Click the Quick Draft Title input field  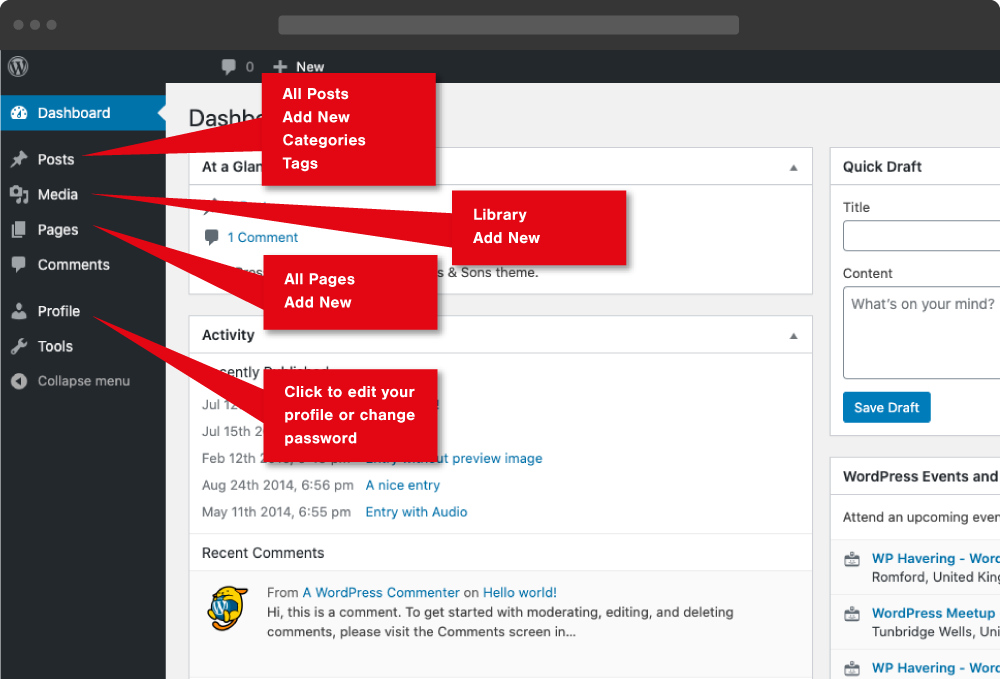click(922, 236)
